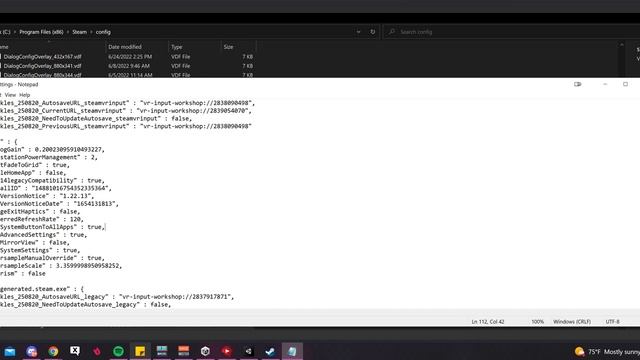Select the config breadcrumb in Explorer
Image resolution: width=640 pixels, height=360 pixels.
(x=103, y=32)
